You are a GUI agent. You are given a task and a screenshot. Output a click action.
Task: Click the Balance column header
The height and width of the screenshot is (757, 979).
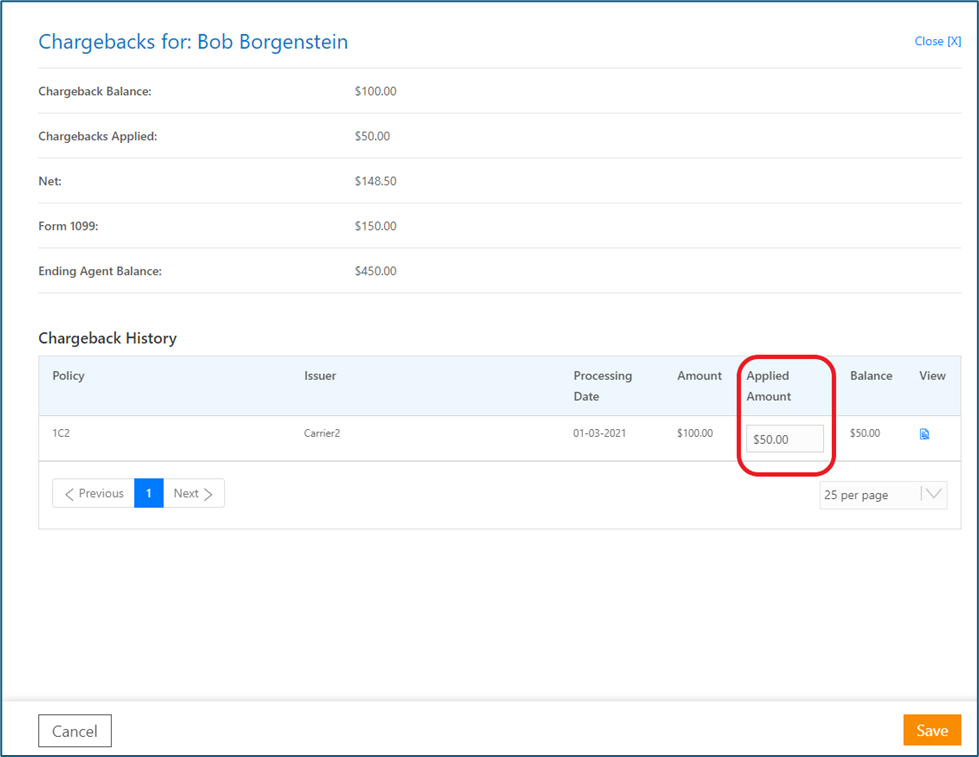(x=871, y=375)
